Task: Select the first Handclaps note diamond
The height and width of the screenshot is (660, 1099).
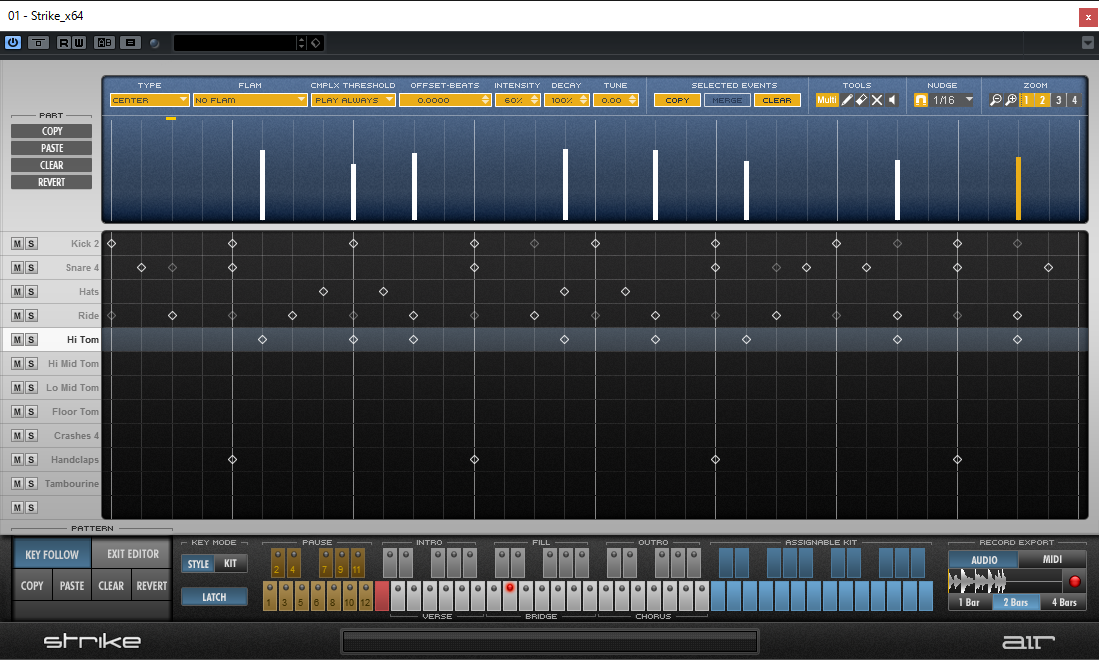Action: click(x=232, y=460)
